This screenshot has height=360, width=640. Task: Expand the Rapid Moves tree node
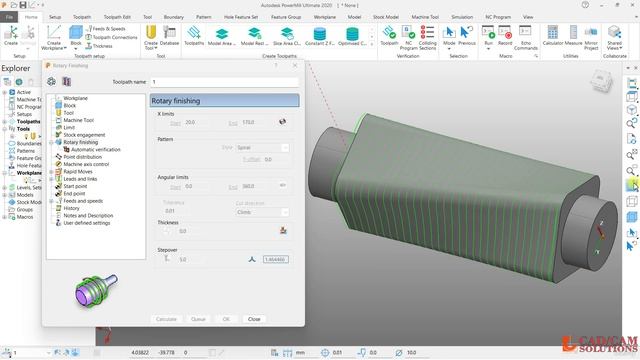tap(51, 172)
